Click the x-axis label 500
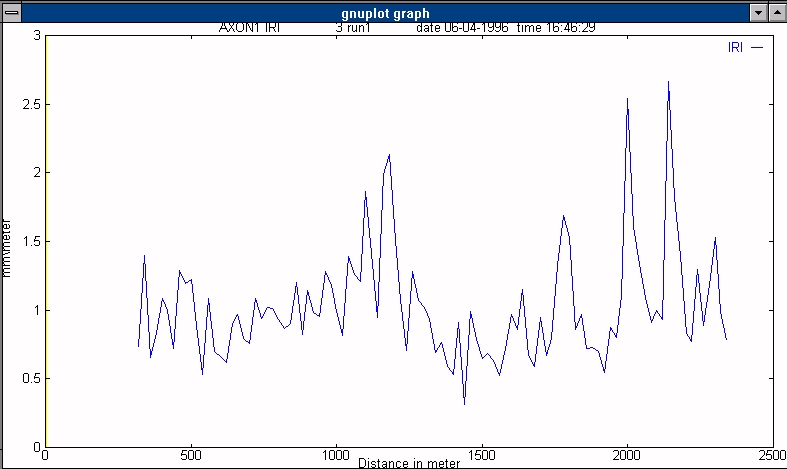 pyautogui.click(x=191, y=455)
